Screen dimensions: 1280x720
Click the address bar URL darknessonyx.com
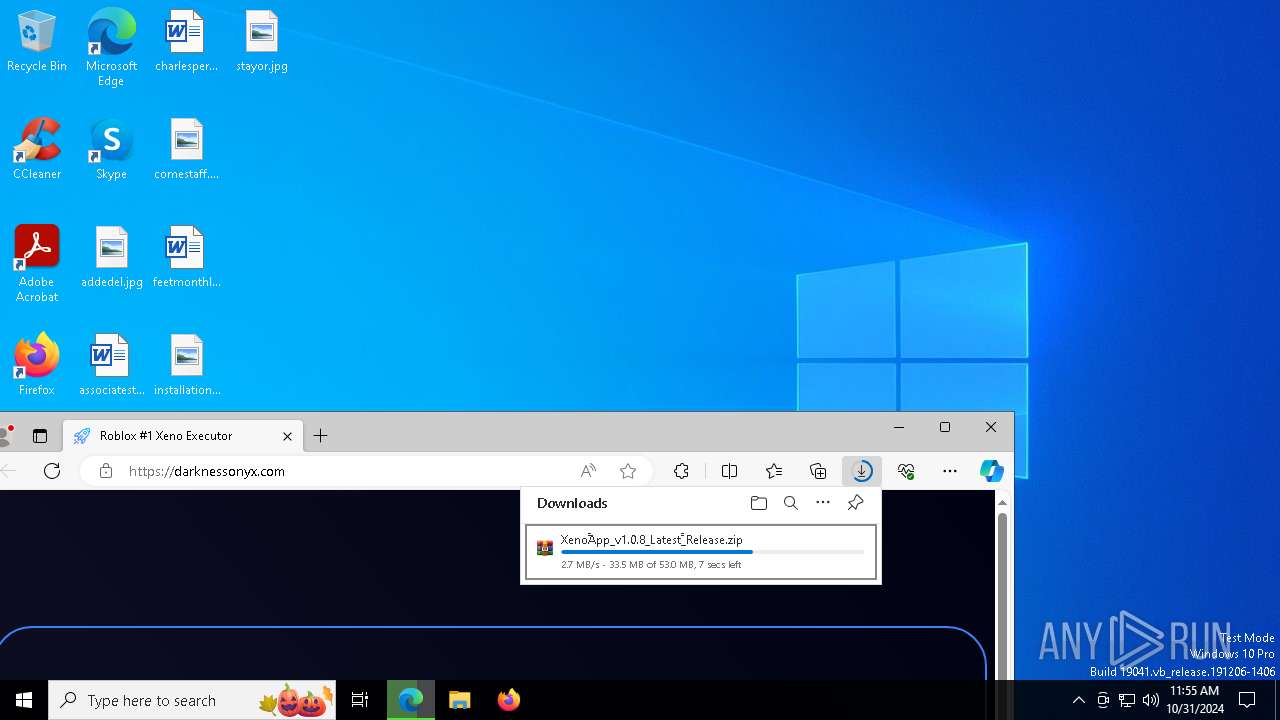tap(207, 471)
